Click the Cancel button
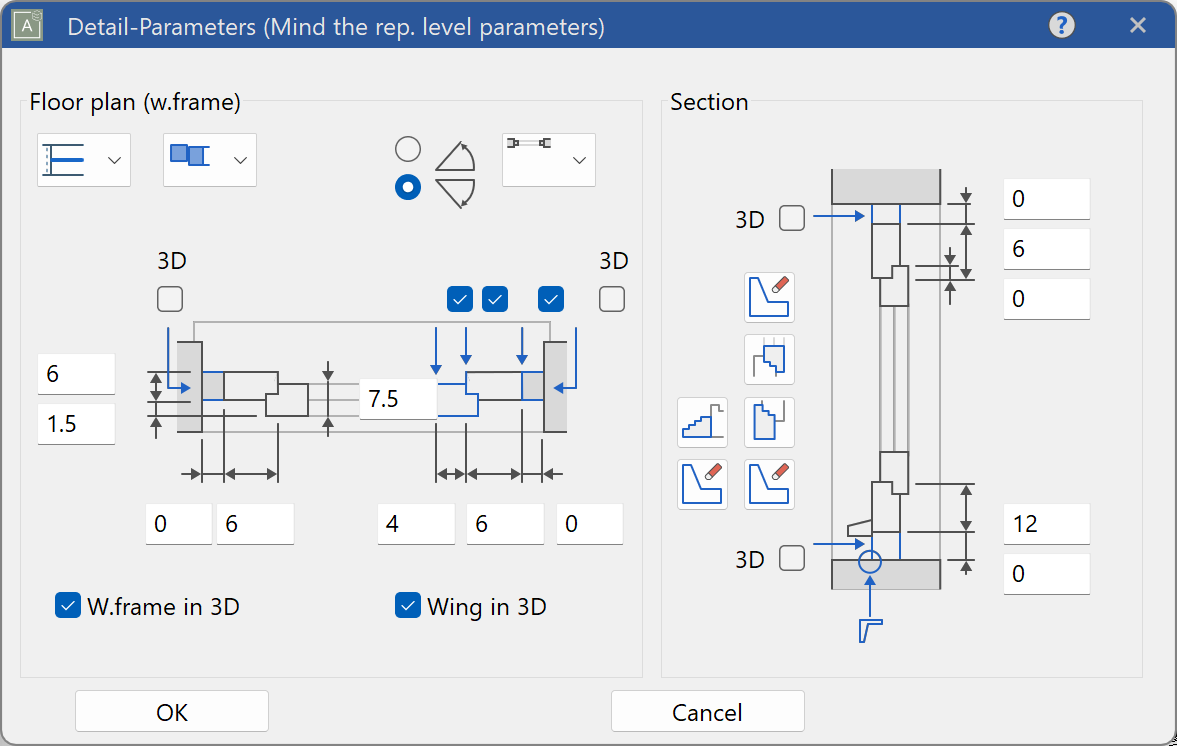Screen dimensions: 1177x746 708,711
